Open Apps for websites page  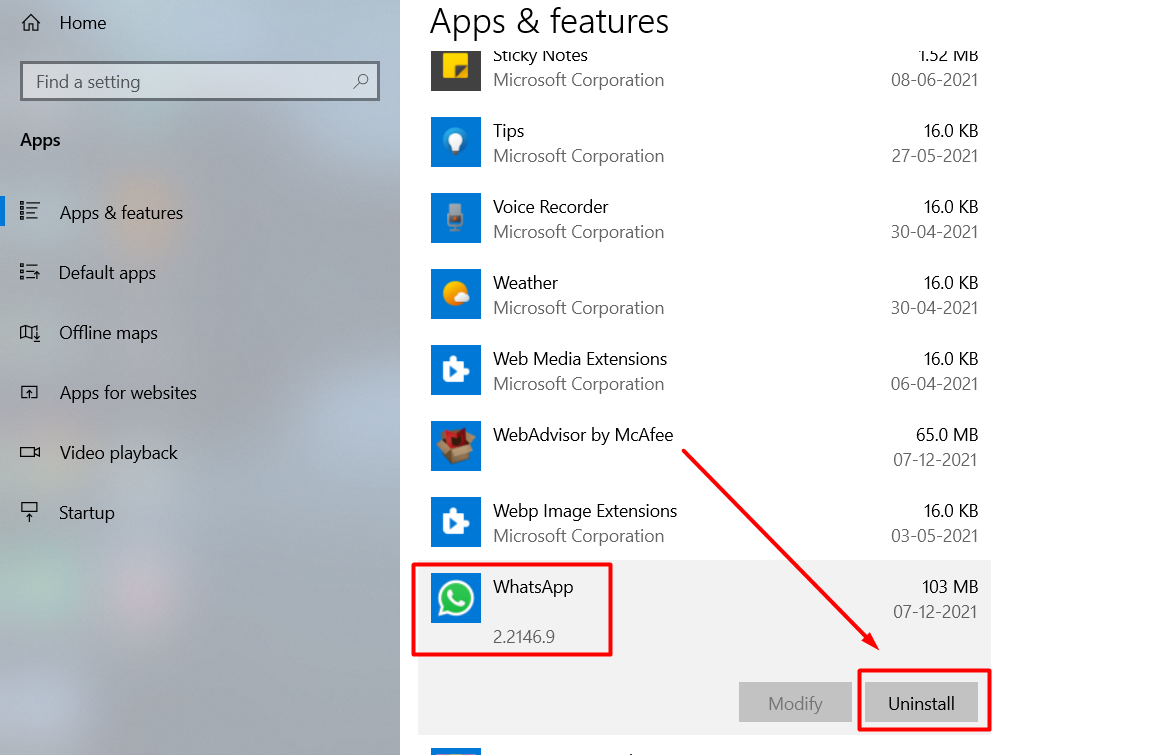pyautogui.click(x=128, y=393)
